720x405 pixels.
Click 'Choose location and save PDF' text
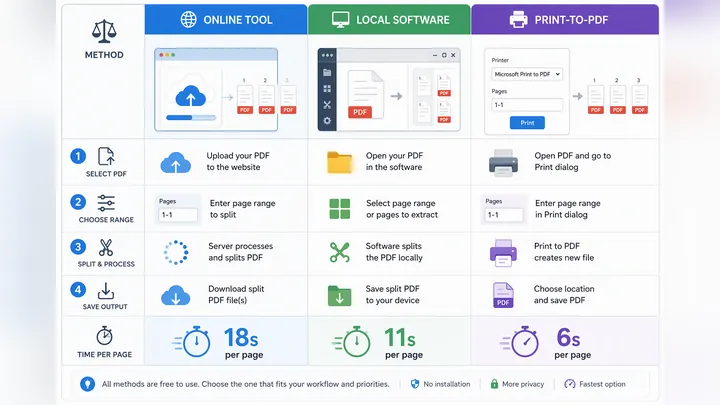coord(564,294)
